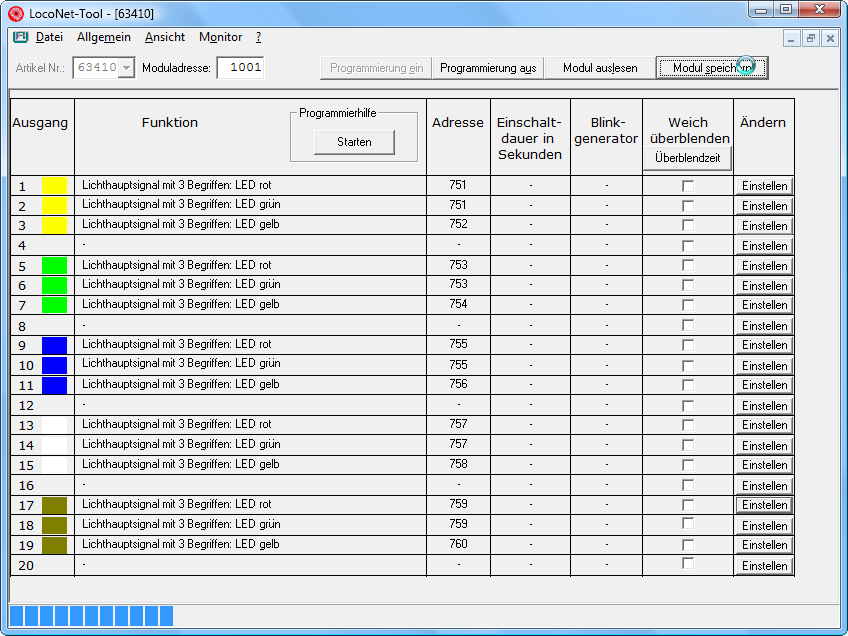The image size is (848, 636).
Task: Click the olive color swatch for Ausgang 17
Action: pos(55,505)
